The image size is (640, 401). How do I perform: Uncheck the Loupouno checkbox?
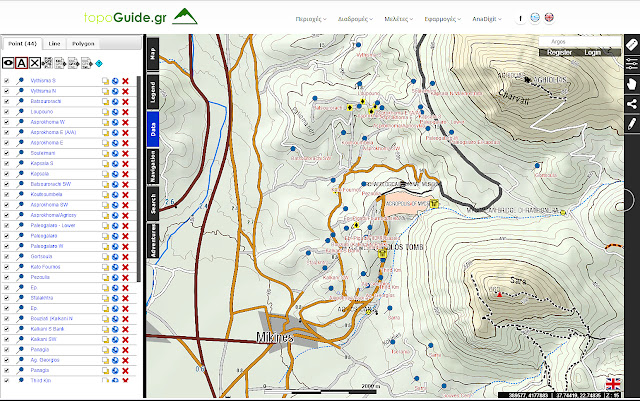(7, 112)
